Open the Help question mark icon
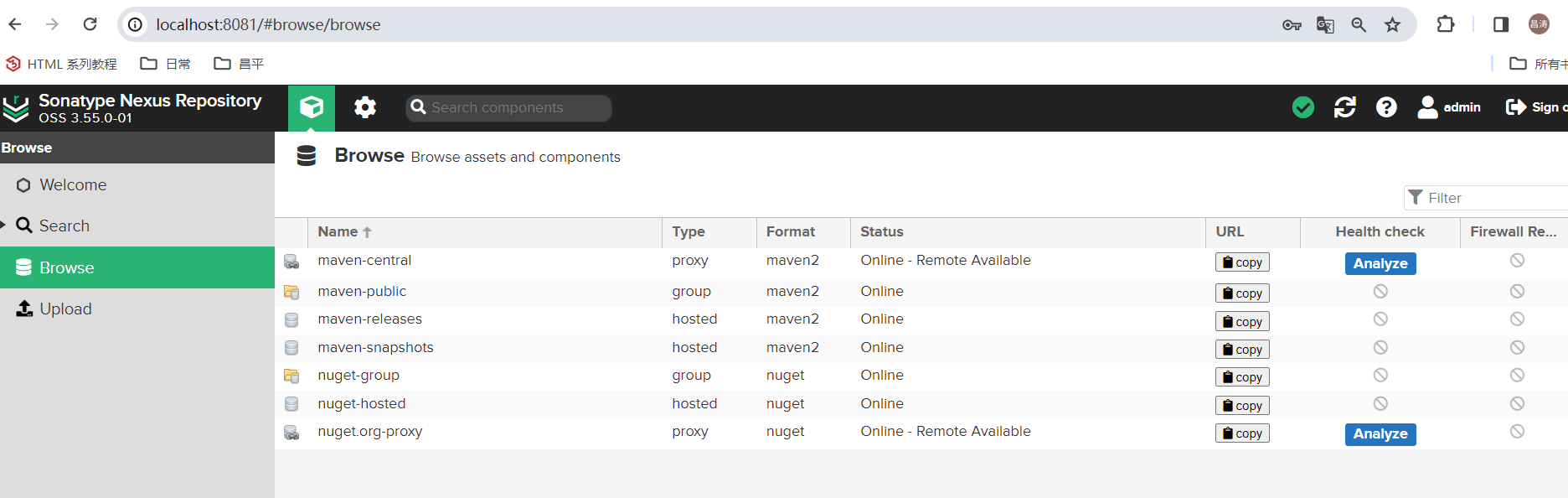 (x=1386, y=107)
